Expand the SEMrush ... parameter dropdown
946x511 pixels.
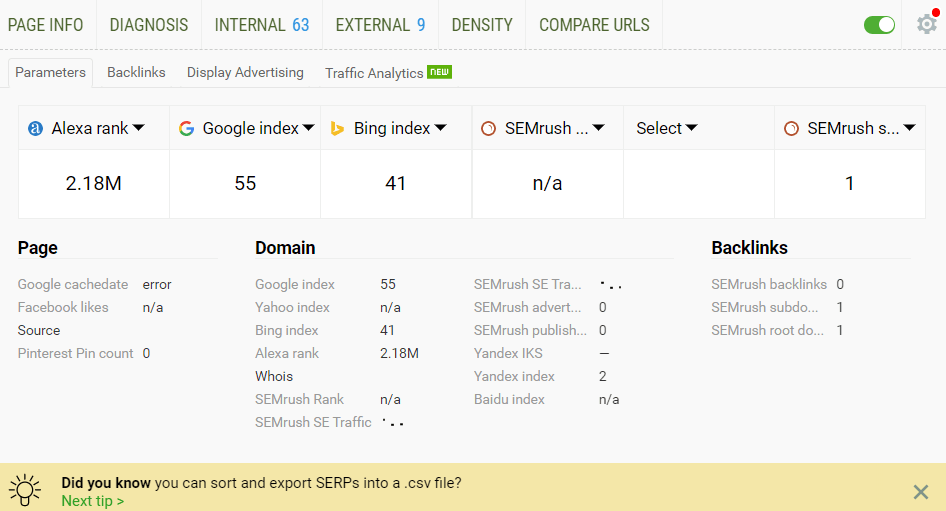tap(598, 128)
